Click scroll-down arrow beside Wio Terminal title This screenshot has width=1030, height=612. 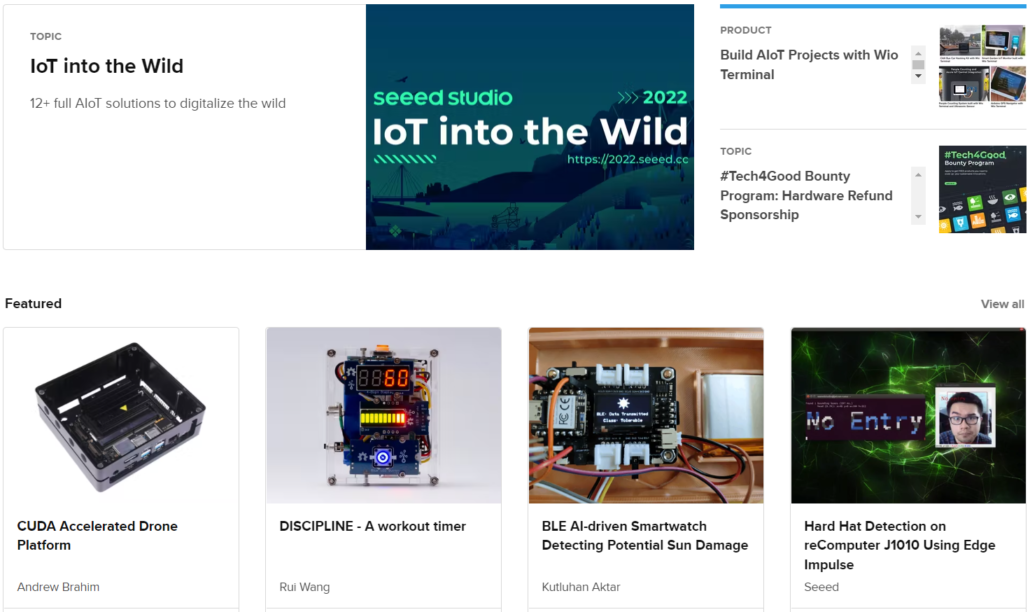click(918, 77)
